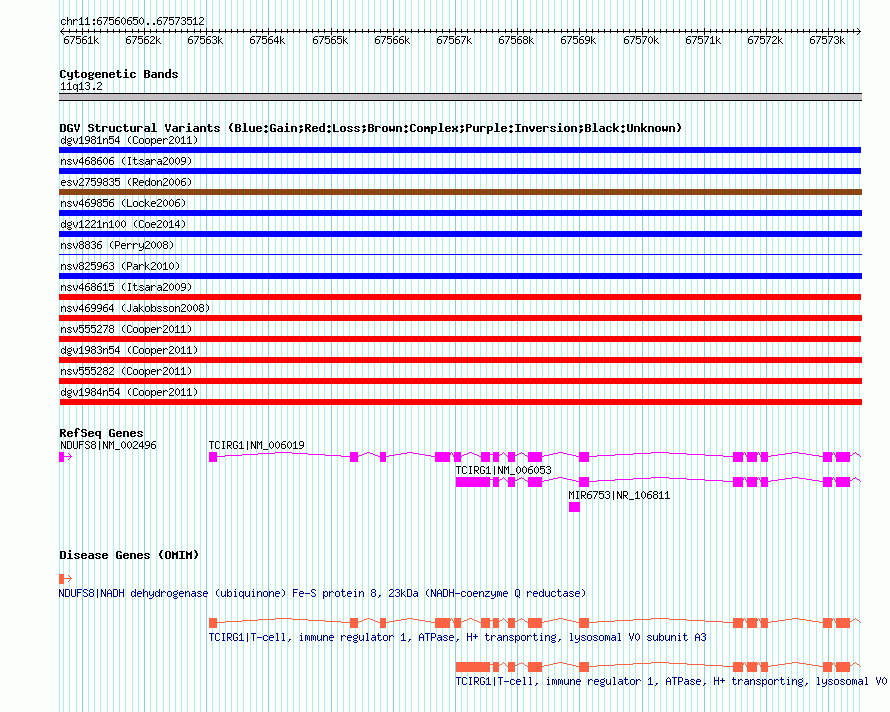
Task: Click the esv2759835 (Redon2006) variant label
Action: point(126,182)
